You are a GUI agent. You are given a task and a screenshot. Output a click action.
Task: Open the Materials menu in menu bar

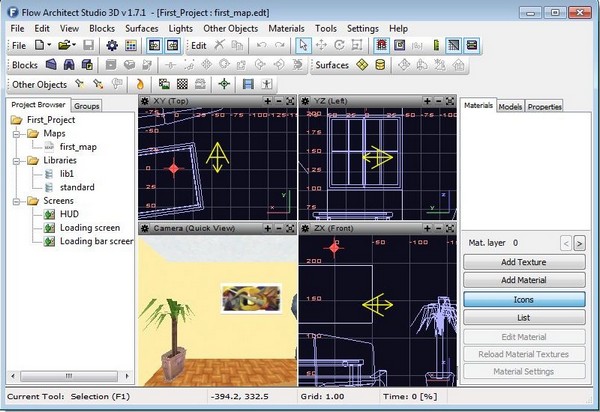point(286,28)
